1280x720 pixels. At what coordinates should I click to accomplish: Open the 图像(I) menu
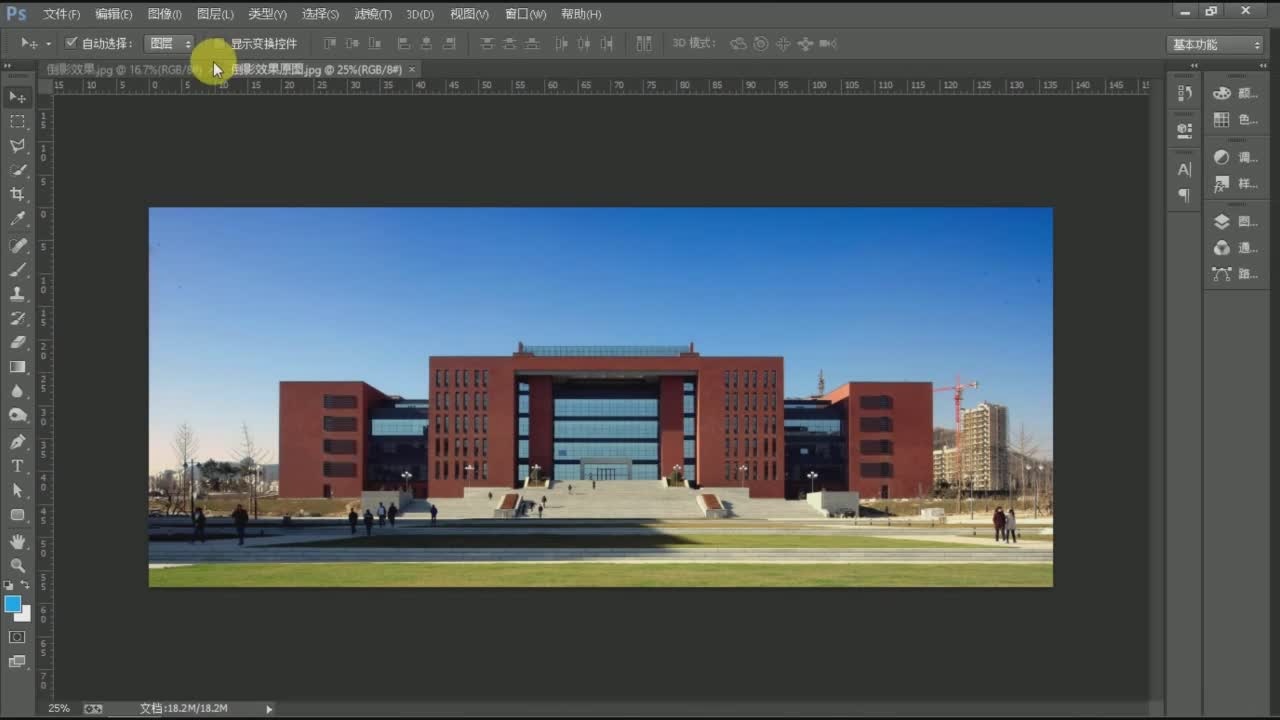164,14
